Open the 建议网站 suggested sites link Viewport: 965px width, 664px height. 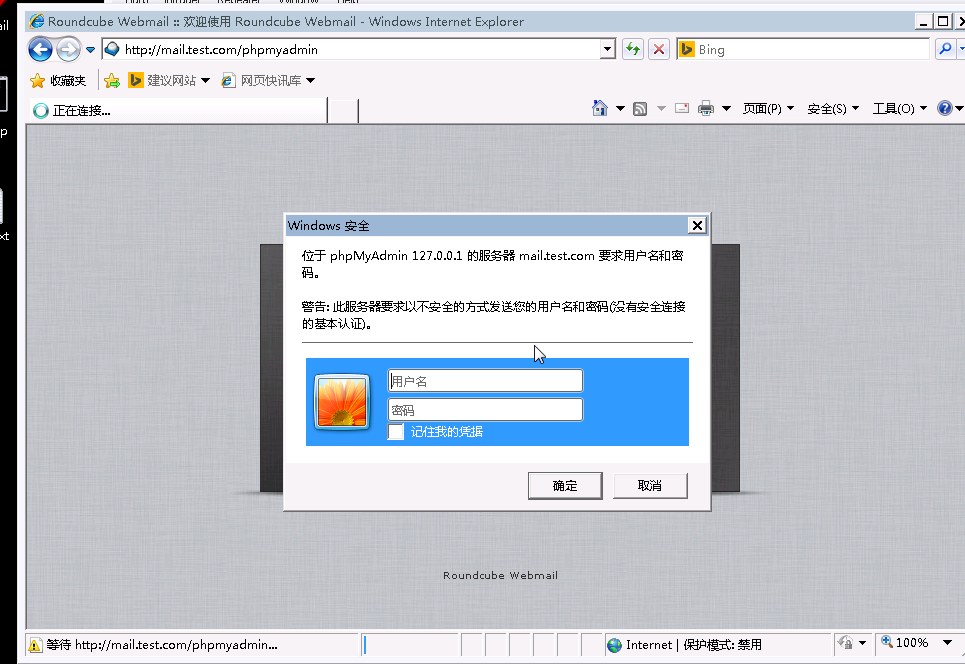[162, 81]
